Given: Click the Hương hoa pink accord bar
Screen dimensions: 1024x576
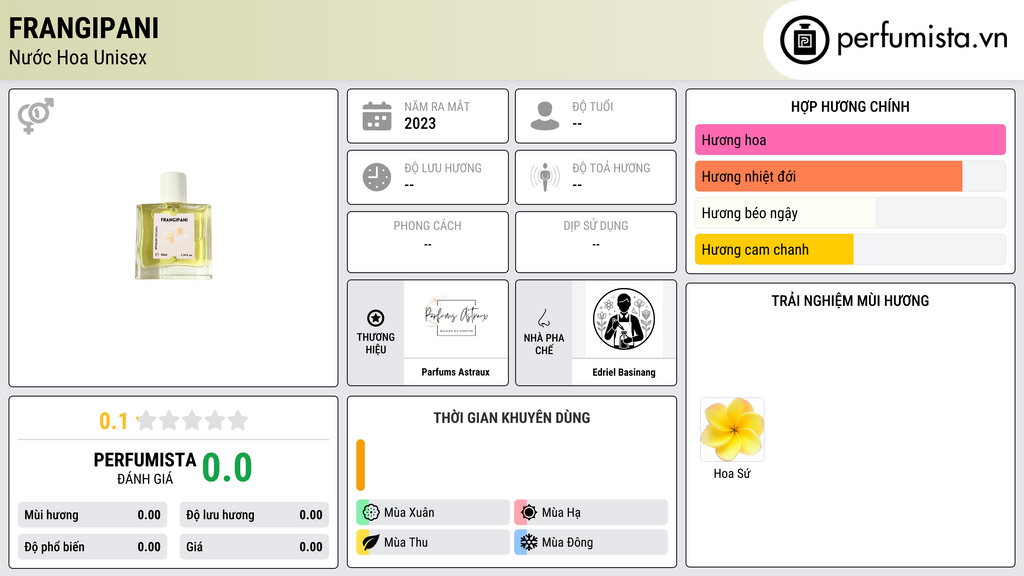Looking at the screenshot, I should (x=850, y=140).
